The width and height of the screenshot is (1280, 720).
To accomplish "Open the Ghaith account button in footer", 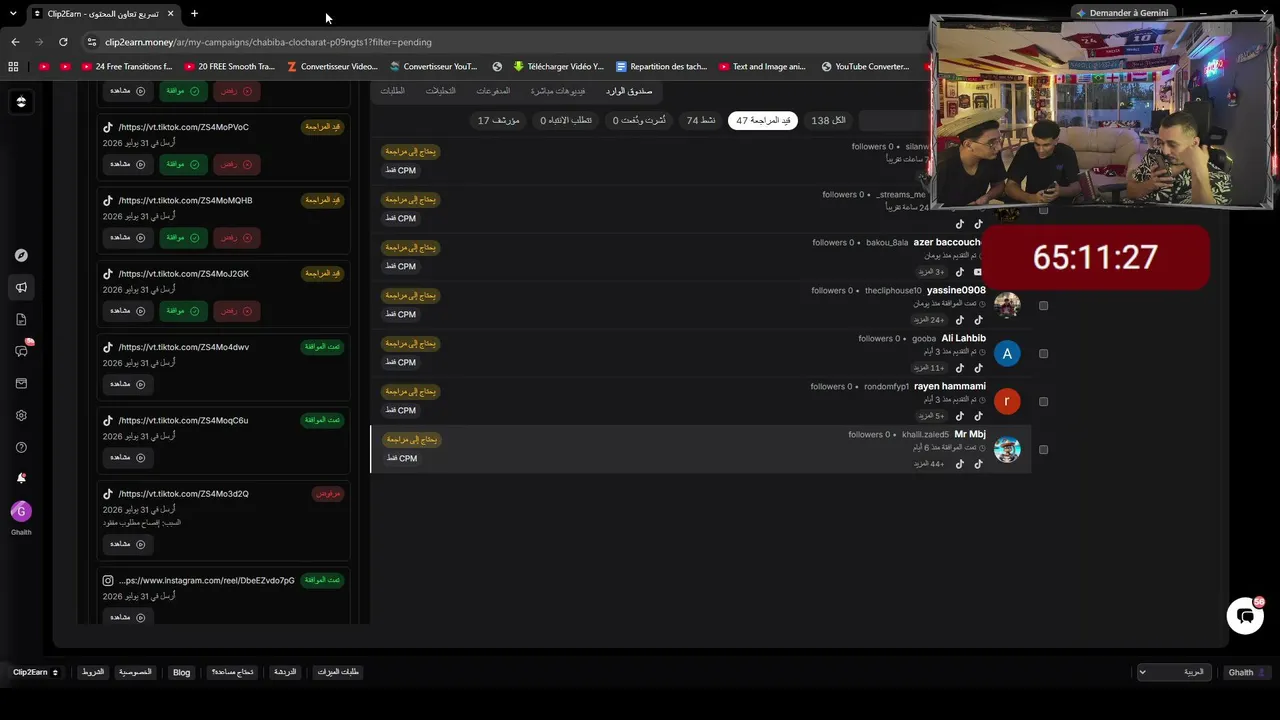I will pyautogui.click(x=1247, y=672).
